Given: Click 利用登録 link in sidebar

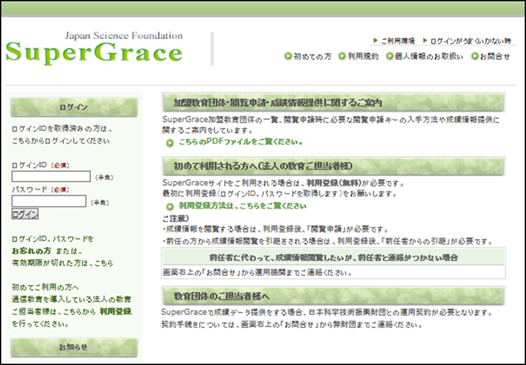Looking at the screenshot, I should click(115, 311).
